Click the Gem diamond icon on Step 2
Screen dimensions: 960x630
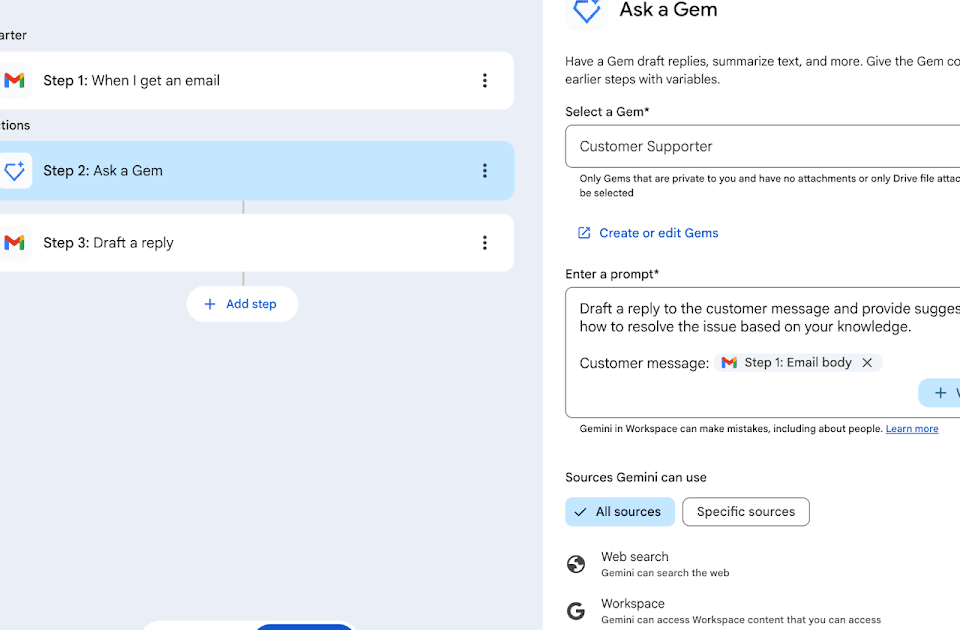14,171
